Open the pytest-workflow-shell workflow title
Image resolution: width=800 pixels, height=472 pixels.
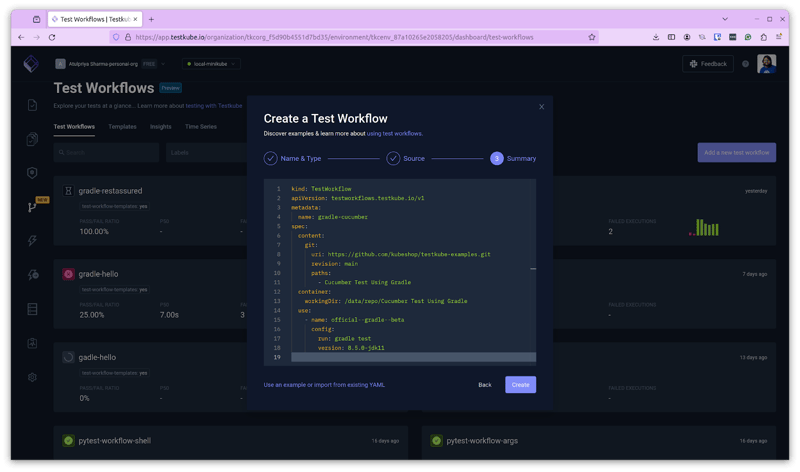tap(114, 440)
